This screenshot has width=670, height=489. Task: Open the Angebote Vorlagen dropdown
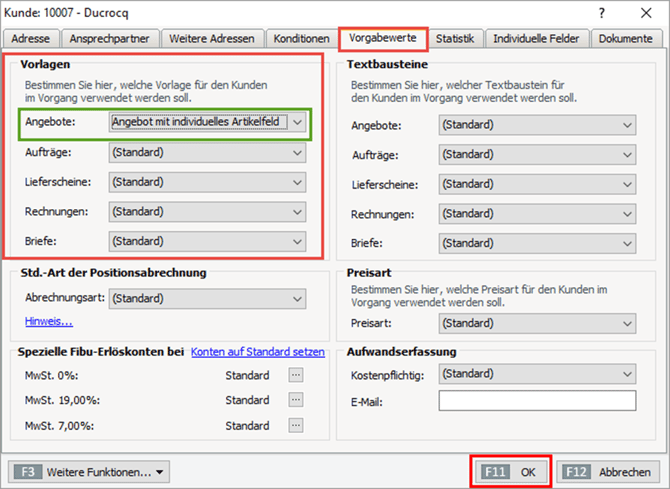297,122
